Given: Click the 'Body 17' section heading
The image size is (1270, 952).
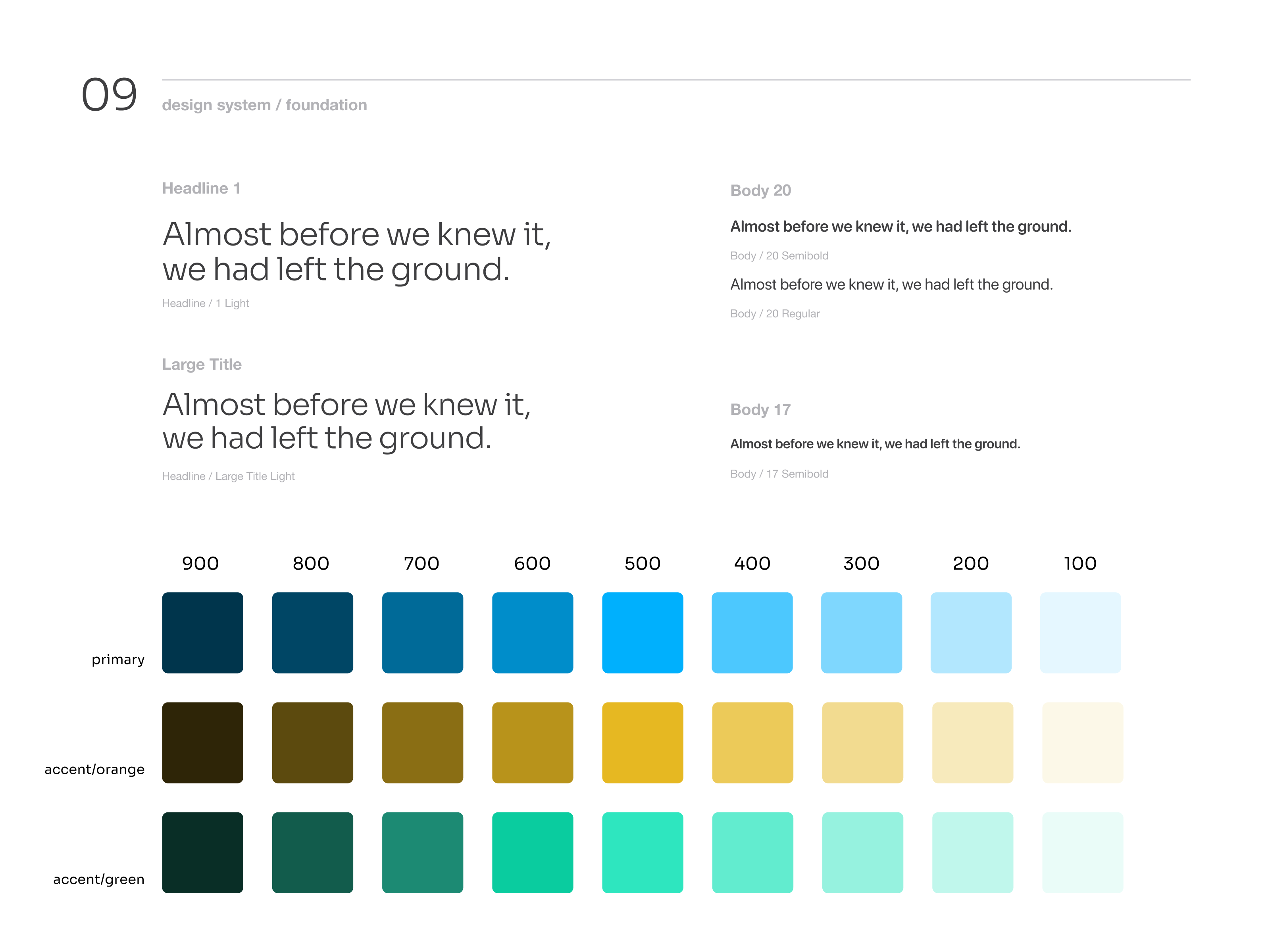Looking at the screenshot, I should point(761,410).
